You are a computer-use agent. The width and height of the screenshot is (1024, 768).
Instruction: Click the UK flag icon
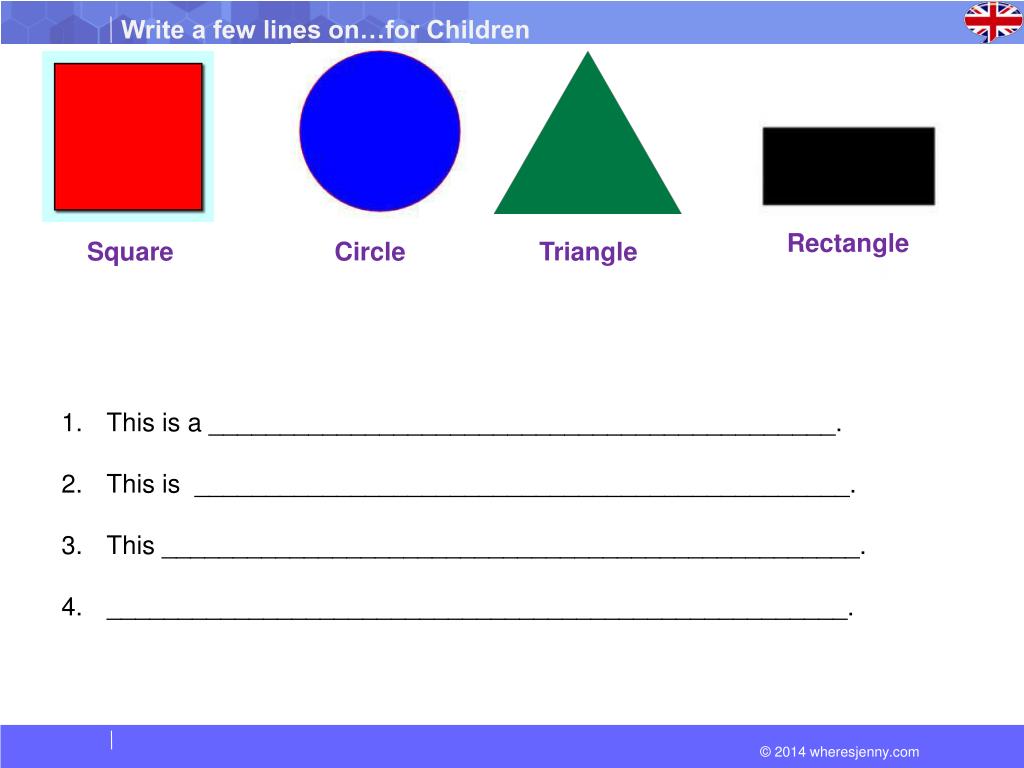[x=993, y=21]
